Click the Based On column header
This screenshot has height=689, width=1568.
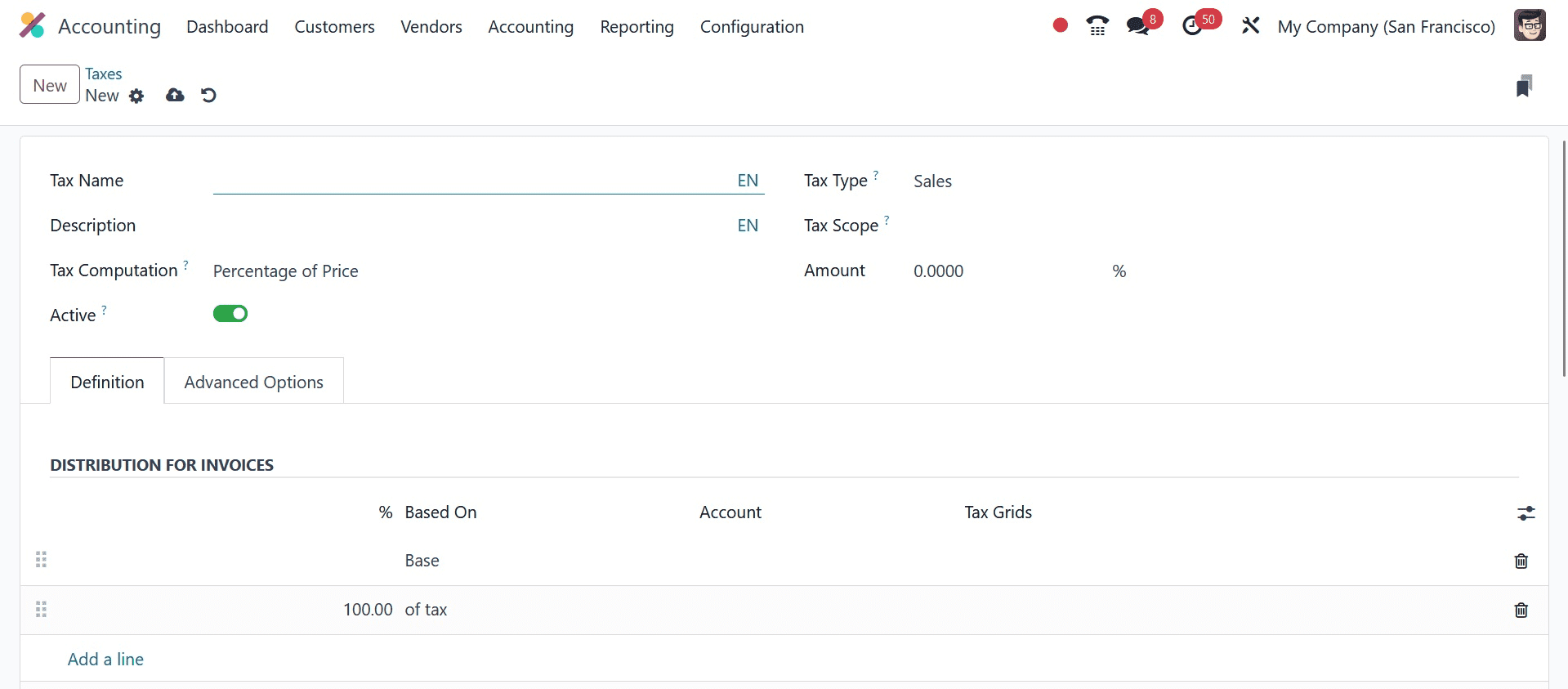pos(440,512)
